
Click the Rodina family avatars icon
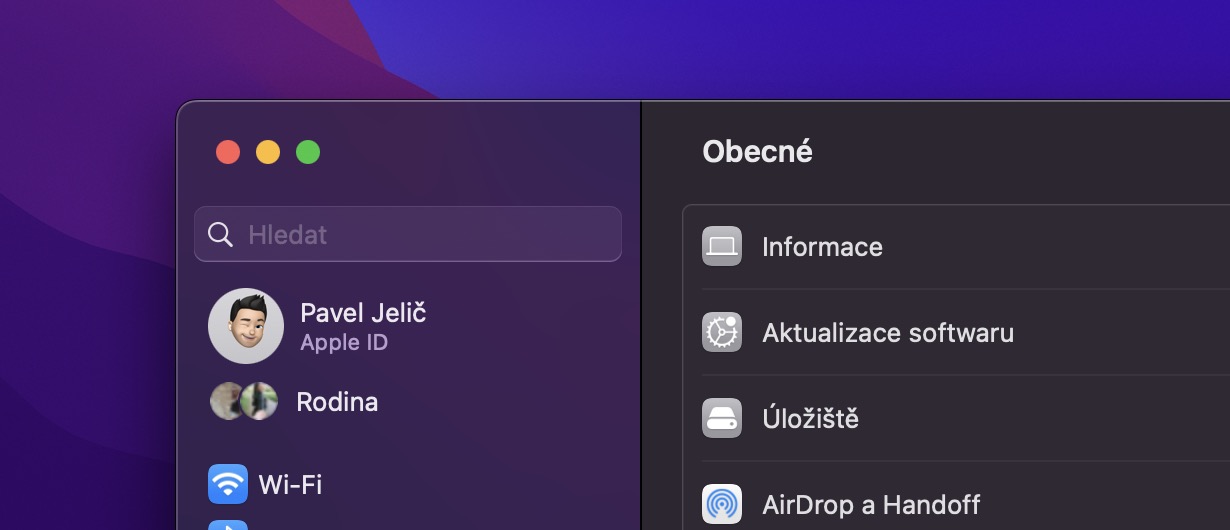tap(243, 402)
